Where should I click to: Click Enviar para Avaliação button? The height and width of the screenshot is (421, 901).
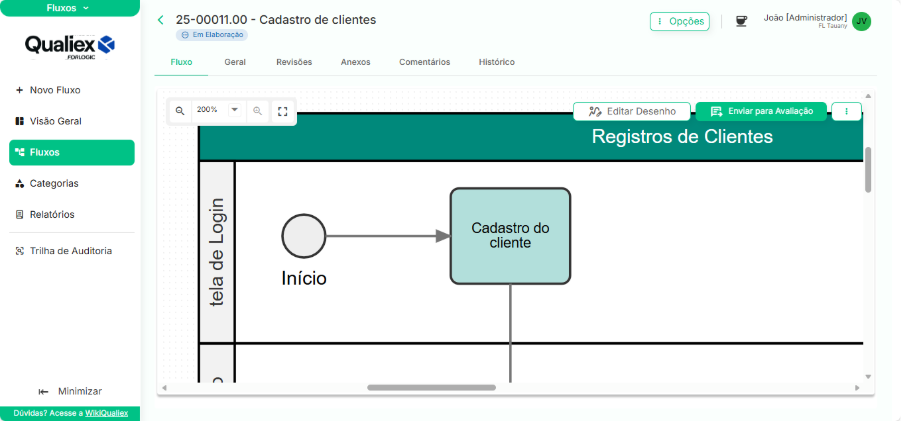[761, 111]
